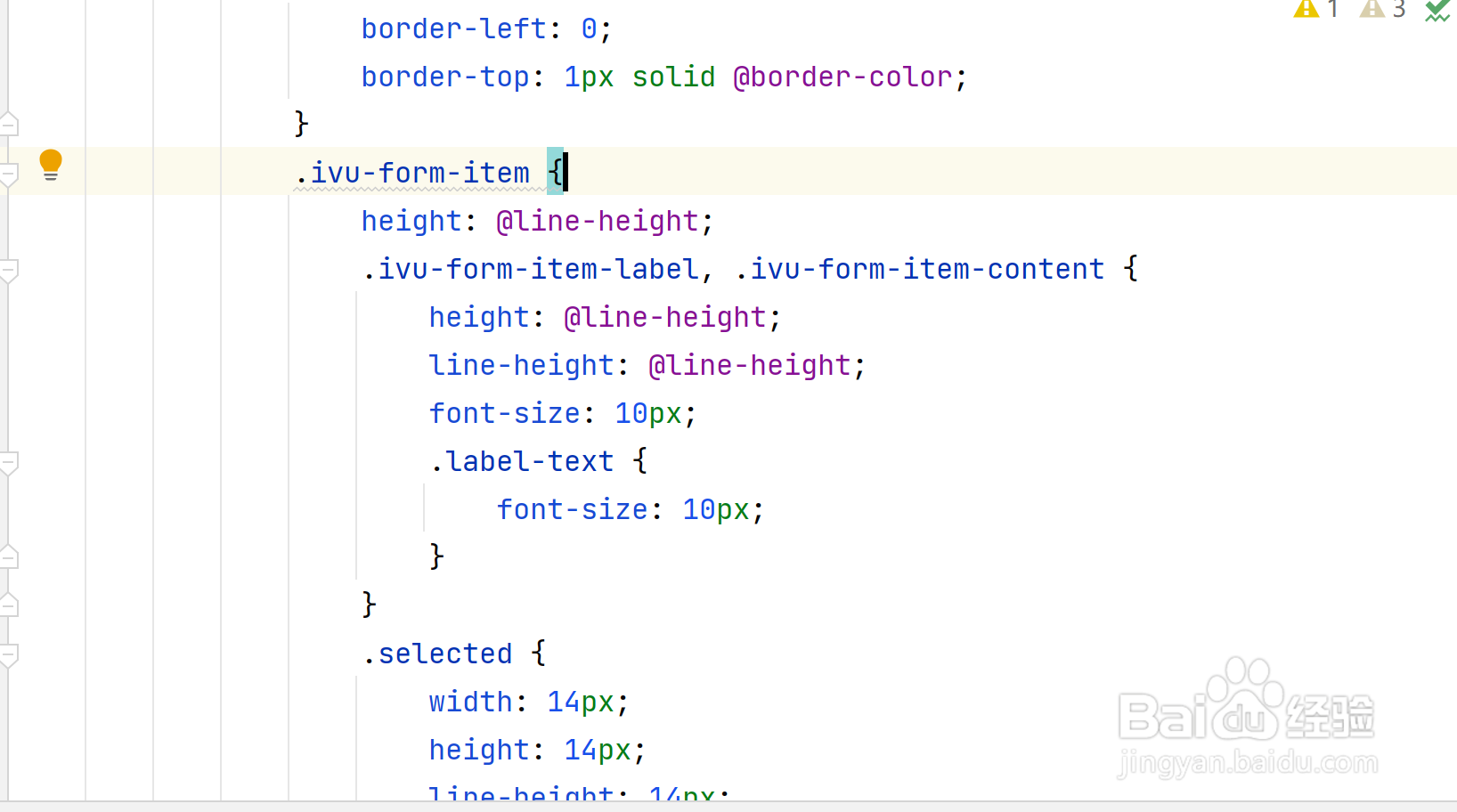1457x812 pixels.
Task: Click the line-height property name
Action: [x=522, y=365]
